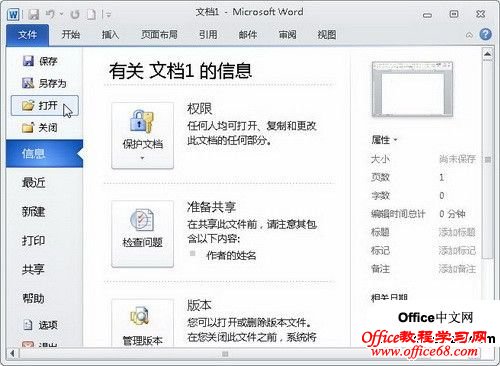Click the Word Help question mark icon
This screenshot has height=366, width=500.
point(486,34)
